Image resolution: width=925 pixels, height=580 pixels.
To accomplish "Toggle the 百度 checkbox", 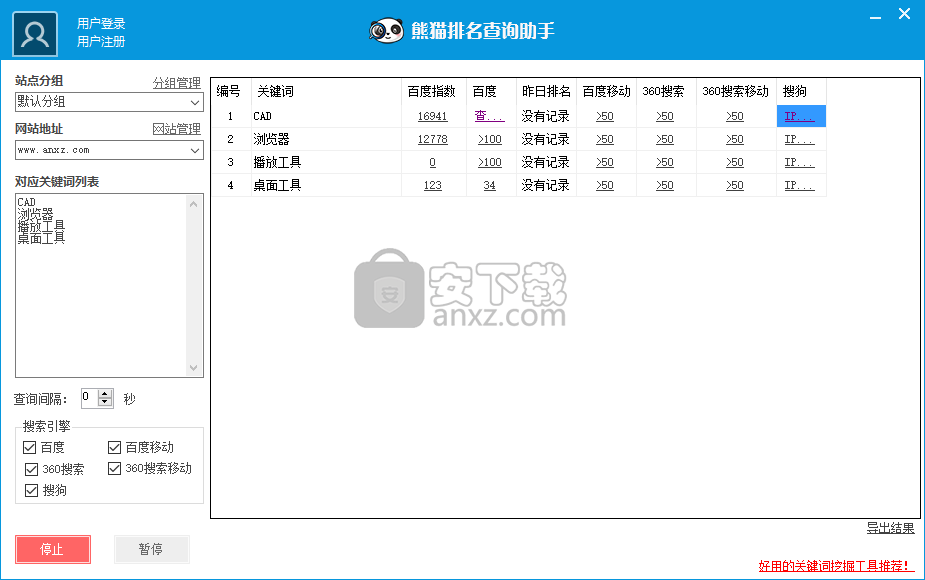I will click(29, 447).
